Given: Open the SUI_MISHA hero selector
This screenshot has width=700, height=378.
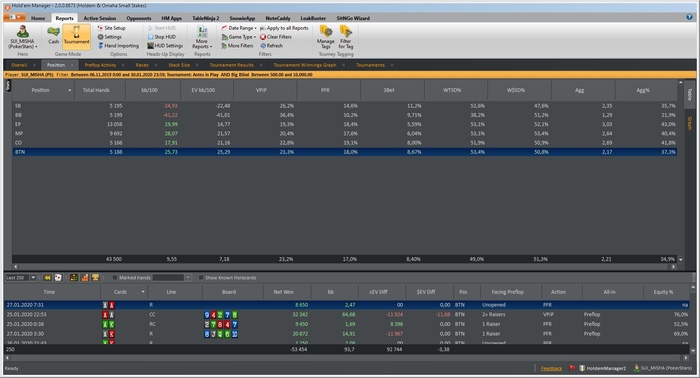Looking at the screenshot, I should point(23,37).
